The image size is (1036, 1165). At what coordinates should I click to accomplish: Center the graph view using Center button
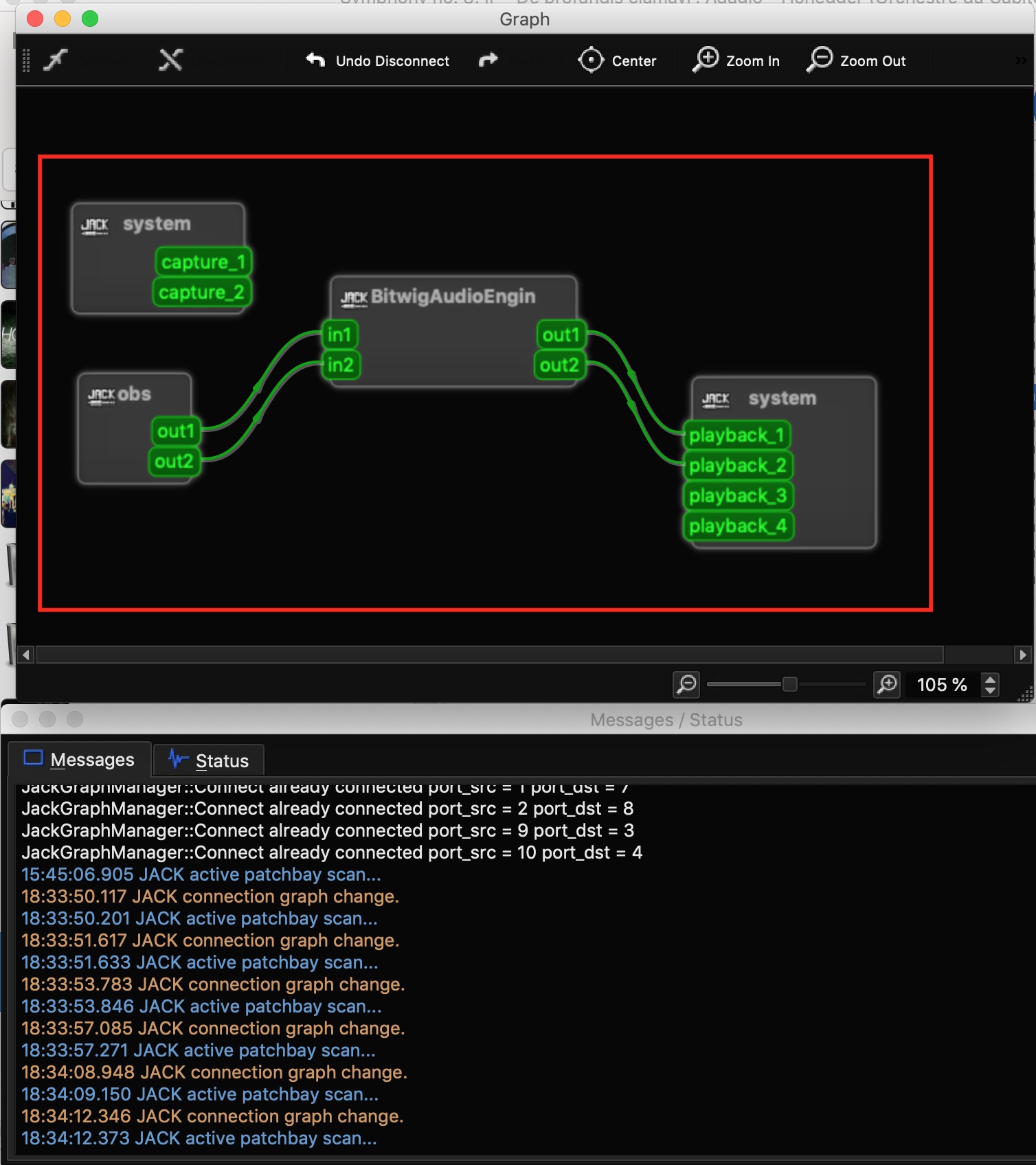pyautogui.click(x=617, y=60)
